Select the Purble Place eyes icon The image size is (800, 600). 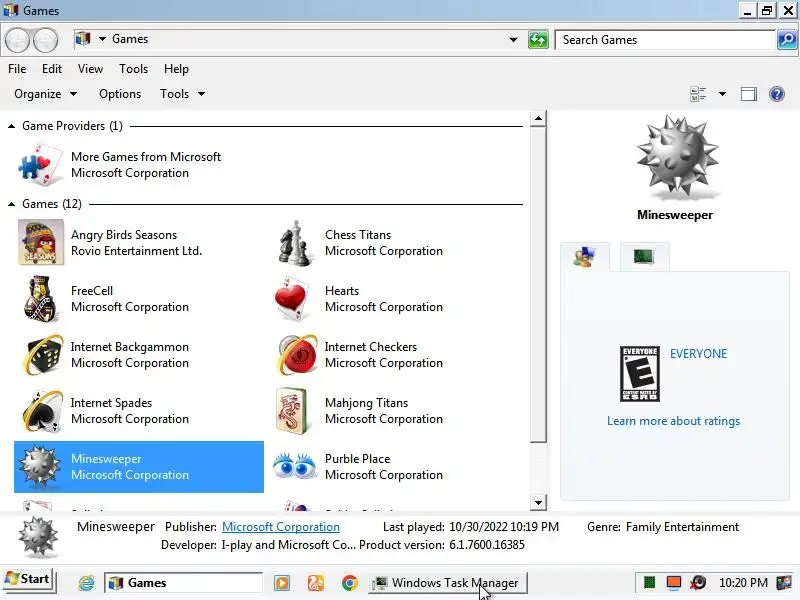pos(295,465)
